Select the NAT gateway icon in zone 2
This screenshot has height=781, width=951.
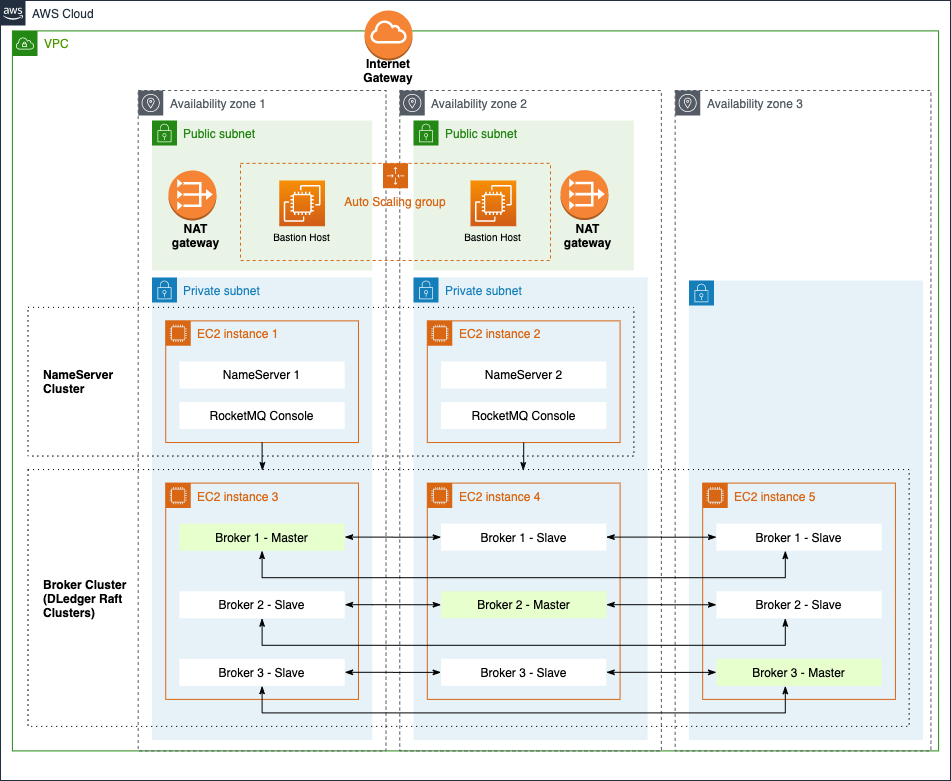pyautogui.click(x=584, y=195)
